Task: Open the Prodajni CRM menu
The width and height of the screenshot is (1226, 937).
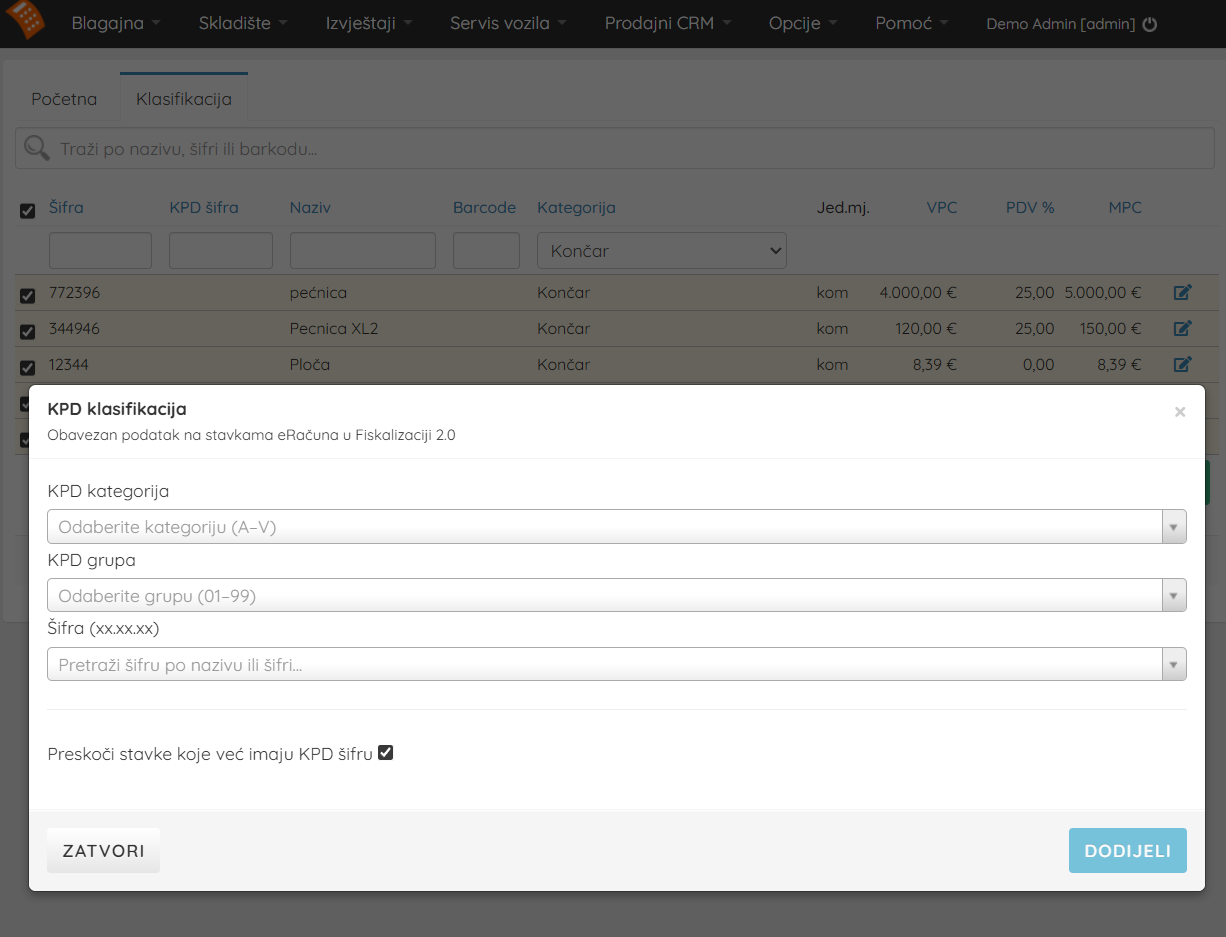Action: click(x=668, y=23)
